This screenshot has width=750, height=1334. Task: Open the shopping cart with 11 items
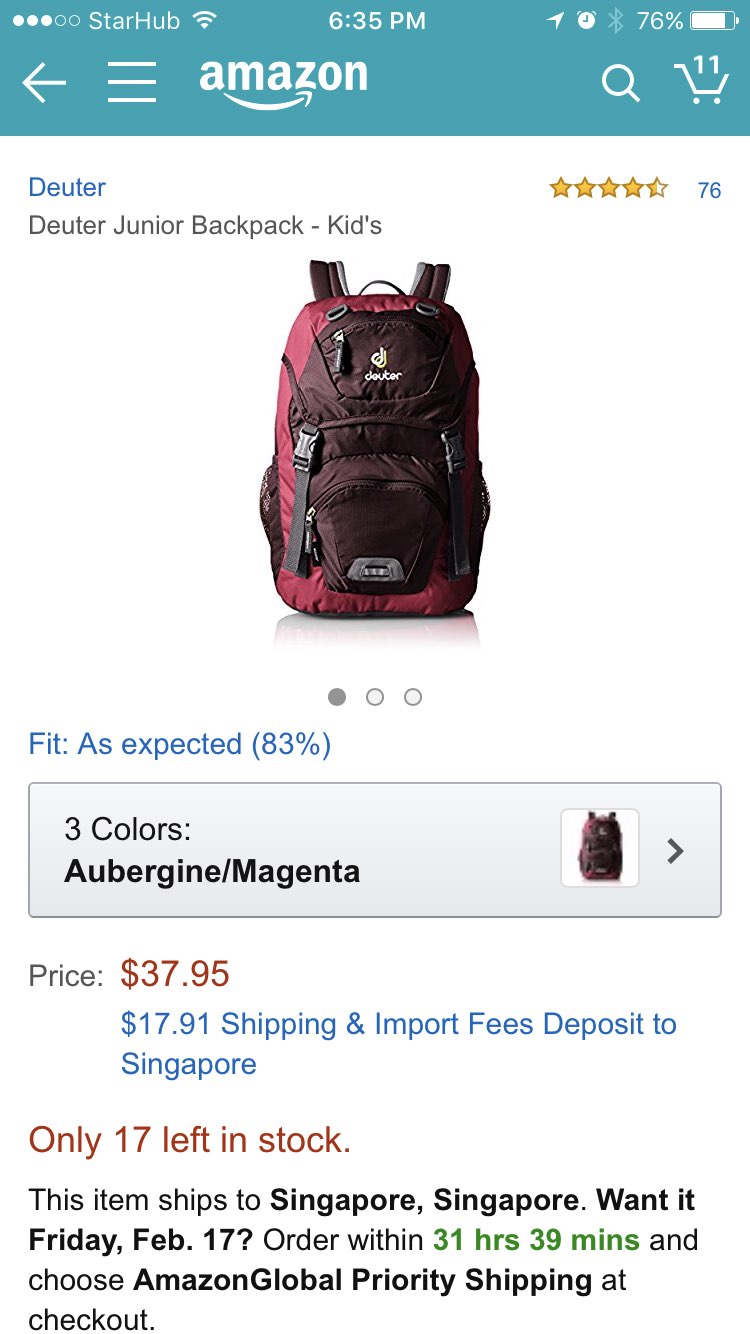click(700, 80)
